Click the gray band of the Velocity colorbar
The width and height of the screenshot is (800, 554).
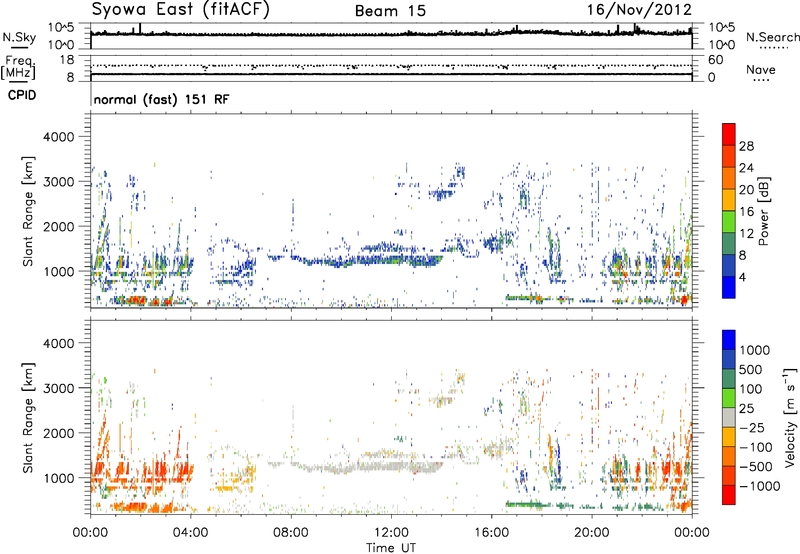click(729, 418)
